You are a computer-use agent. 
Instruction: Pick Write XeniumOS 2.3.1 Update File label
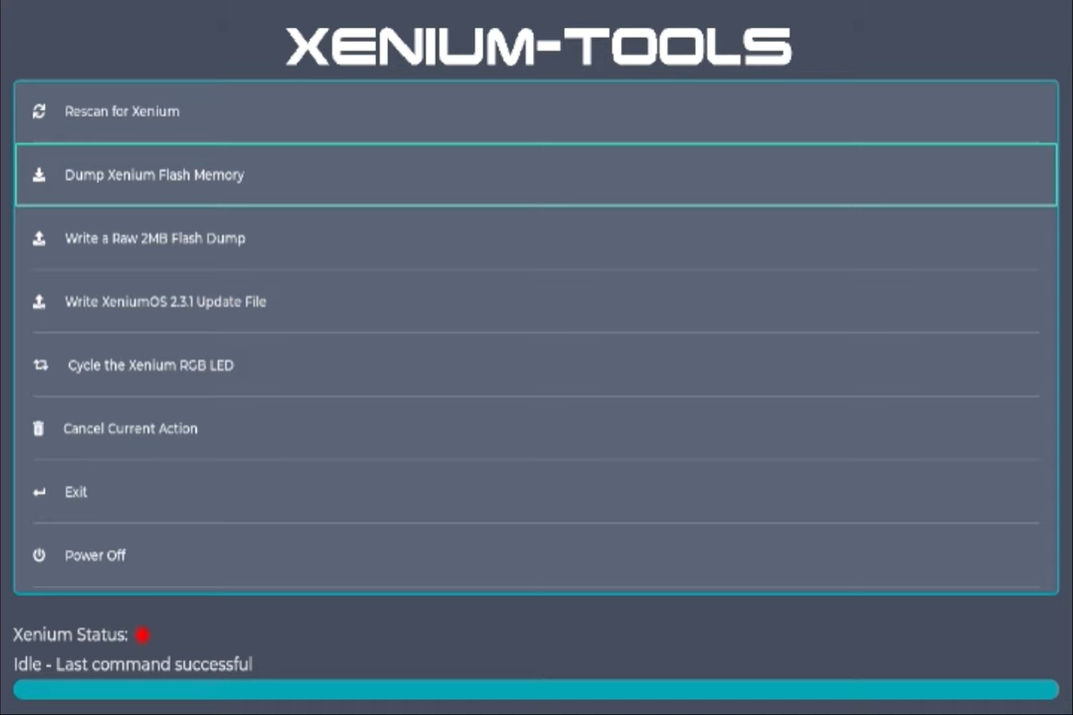point(165,301)
